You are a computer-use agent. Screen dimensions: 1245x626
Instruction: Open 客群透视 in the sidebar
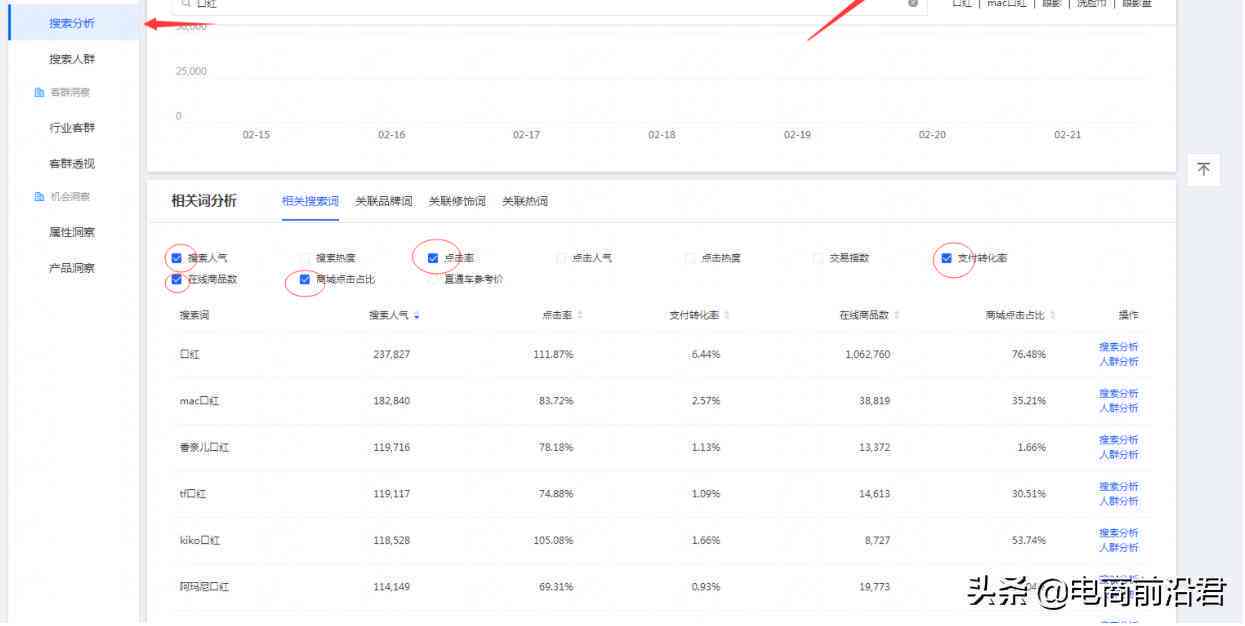coord(72,164)
